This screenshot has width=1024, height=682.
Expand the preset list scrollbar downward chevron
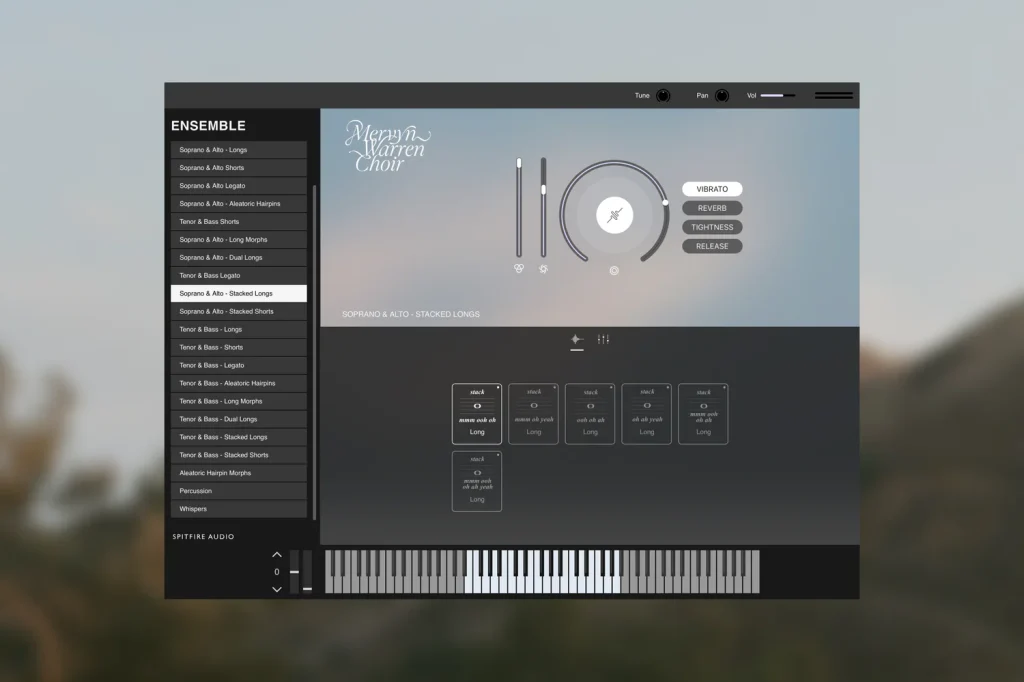[277, 589]
